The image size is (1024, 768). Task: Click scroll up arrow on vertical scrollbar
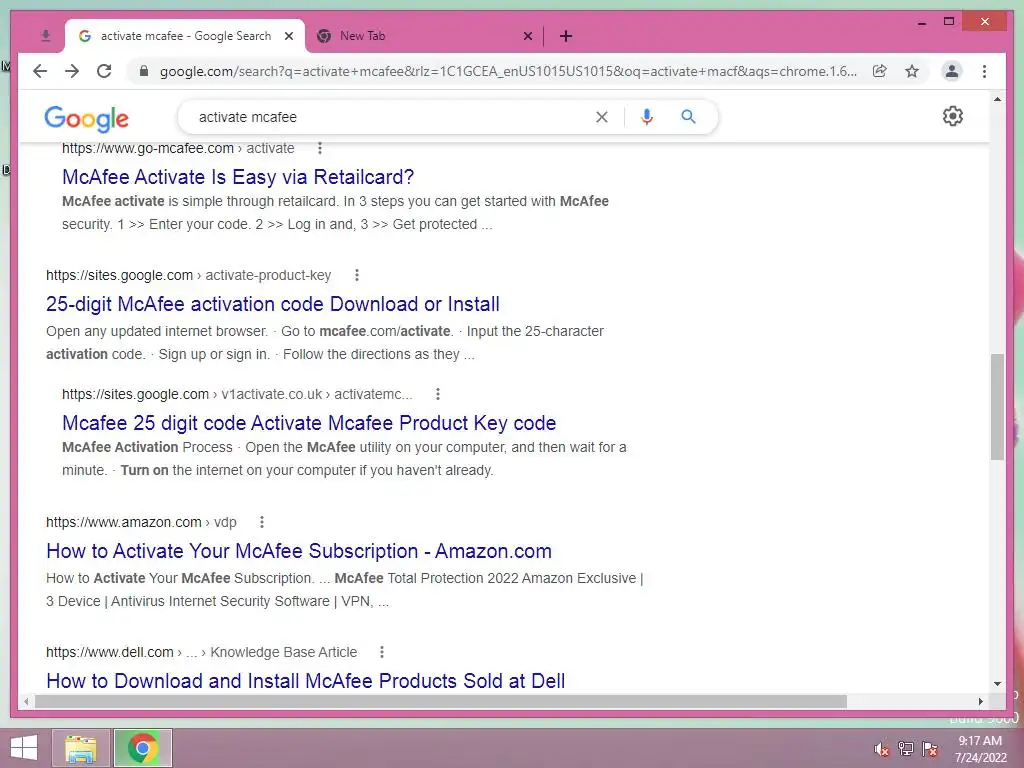(997, 99)
